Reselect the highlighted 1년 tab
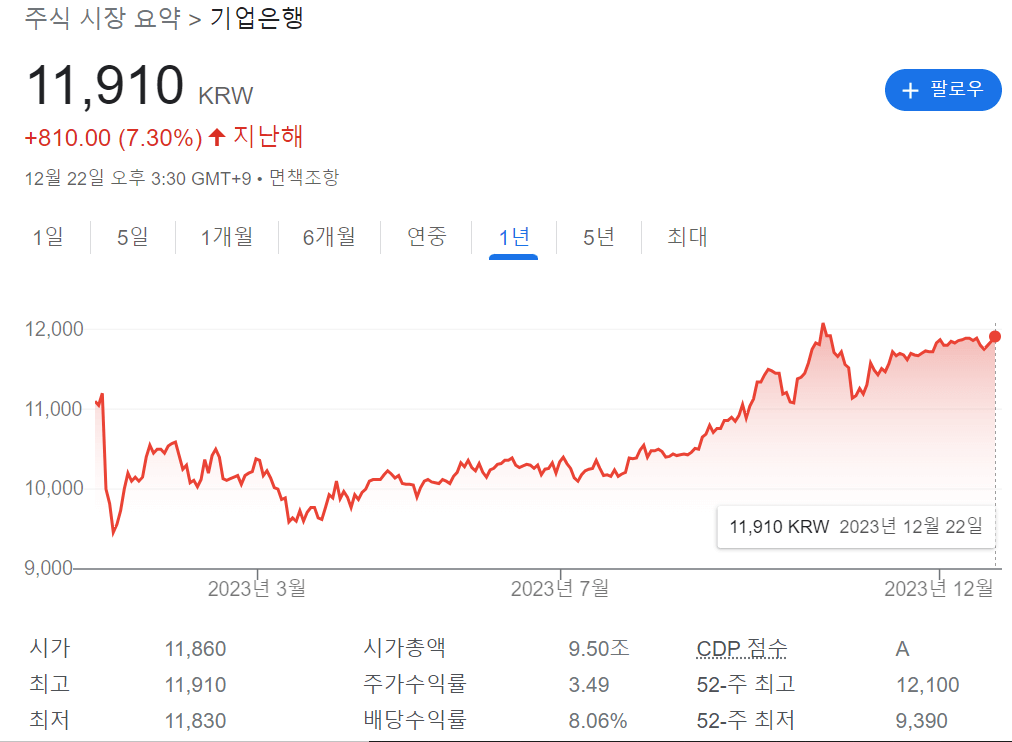This screenshot has width=1012, height=742. (512, 237)
